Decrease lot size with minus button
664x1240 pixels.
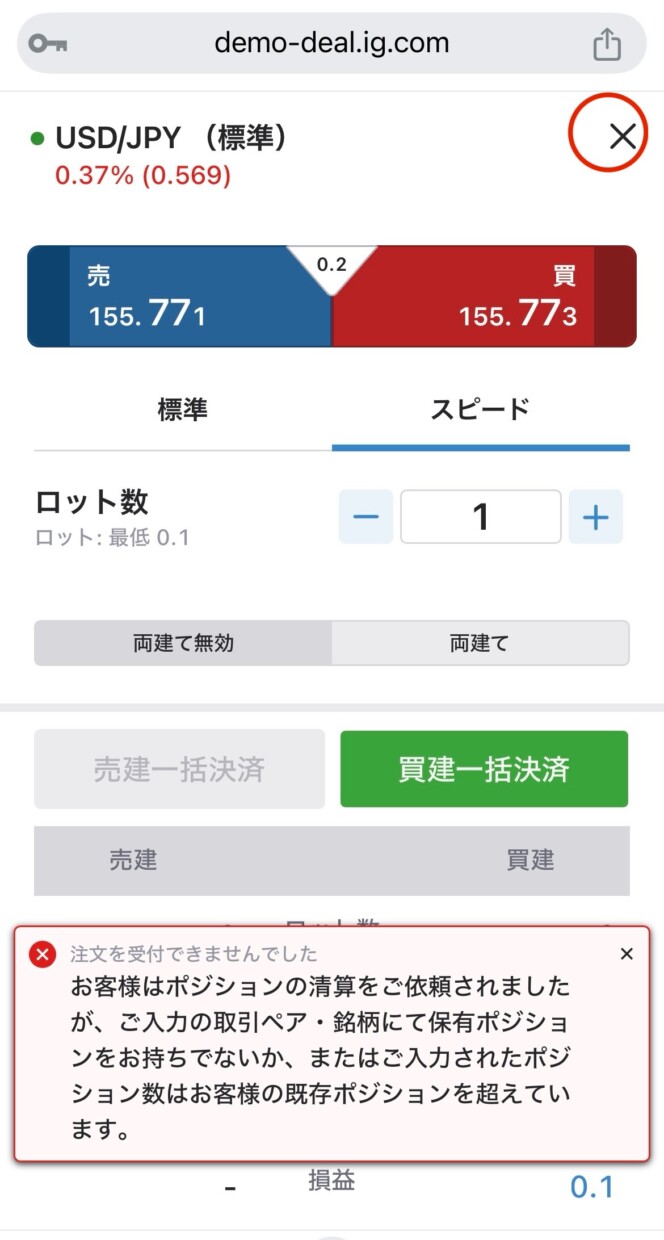[366, 517]
